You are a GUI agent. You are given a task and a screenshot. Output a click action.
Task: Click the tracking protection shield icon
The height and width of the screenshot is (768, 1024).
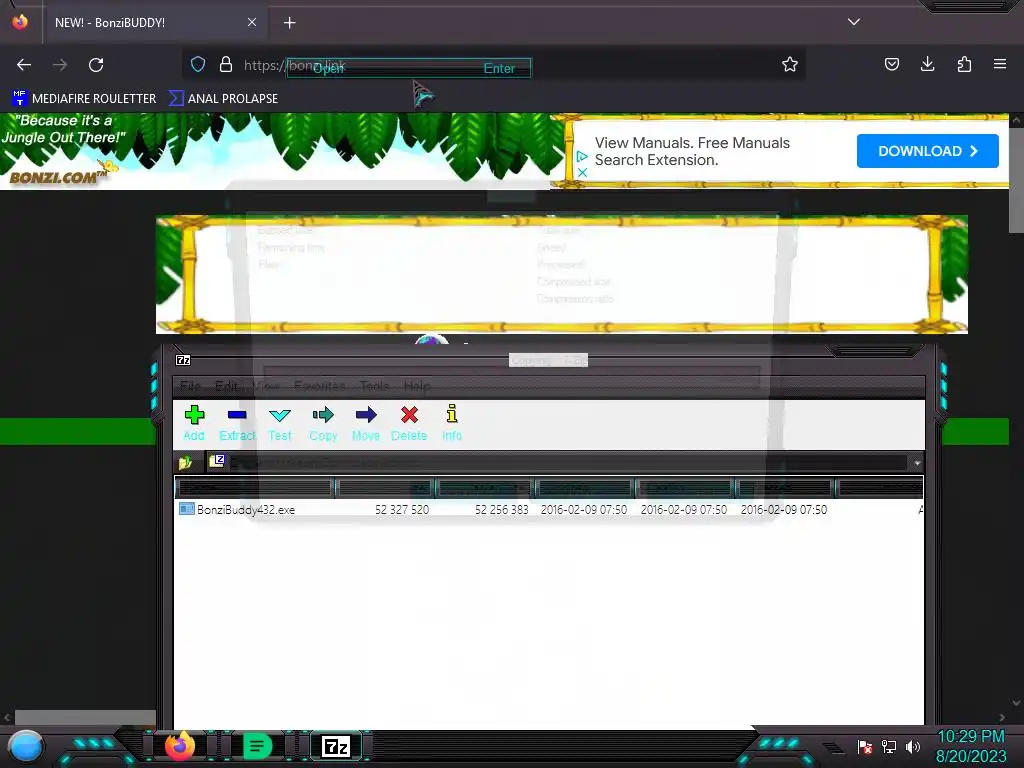198,64
